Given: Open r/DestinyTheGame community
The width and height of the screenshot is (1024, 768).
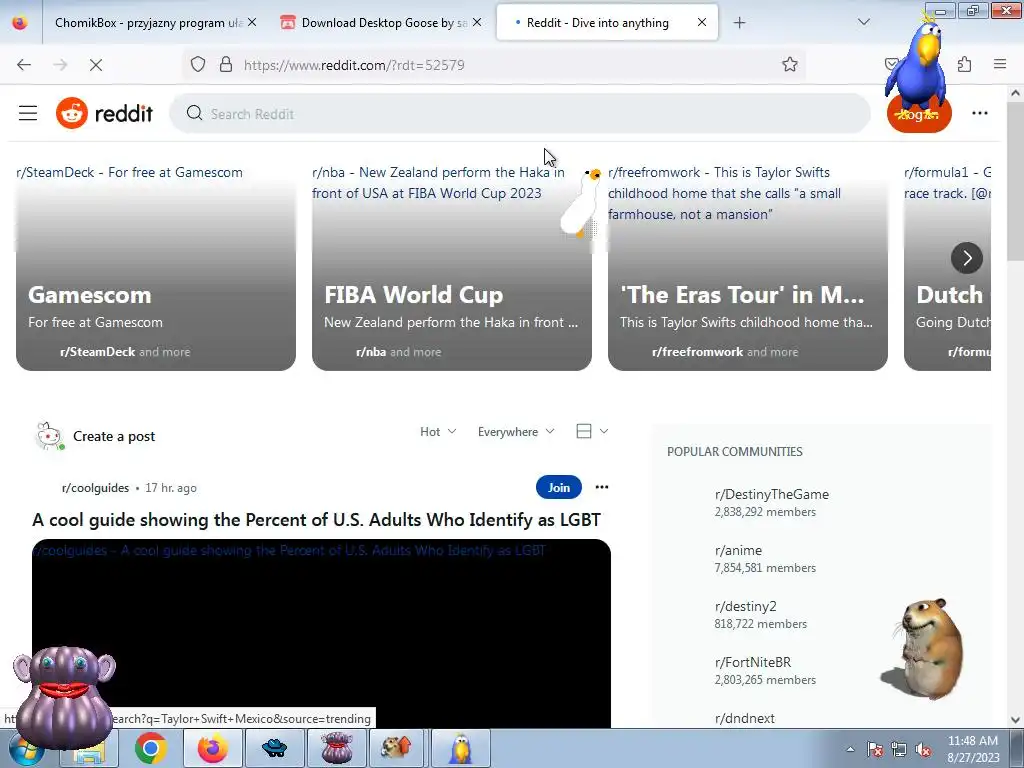Looking at the screenshot, I should pyautogui.click(x=771, y=494).
